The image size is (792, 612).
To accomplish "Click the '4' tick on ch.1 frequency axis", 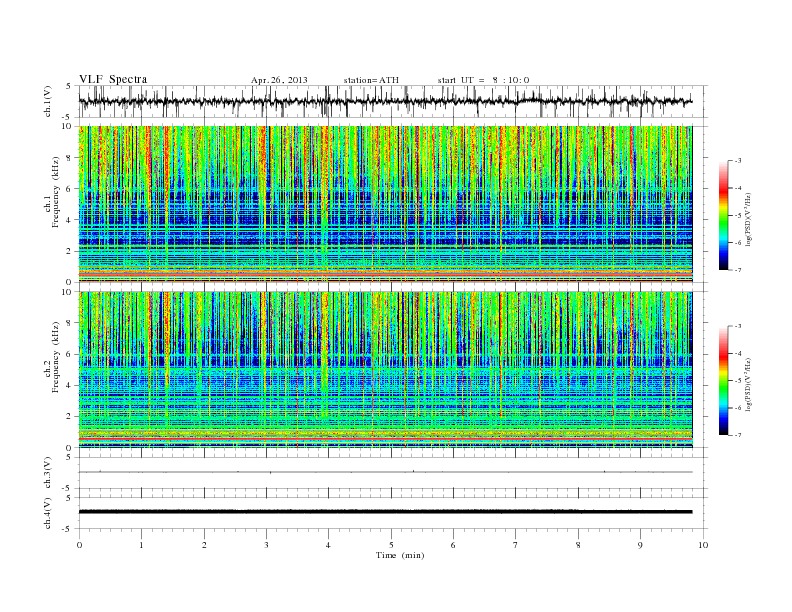I will click(x=69, y=220).
